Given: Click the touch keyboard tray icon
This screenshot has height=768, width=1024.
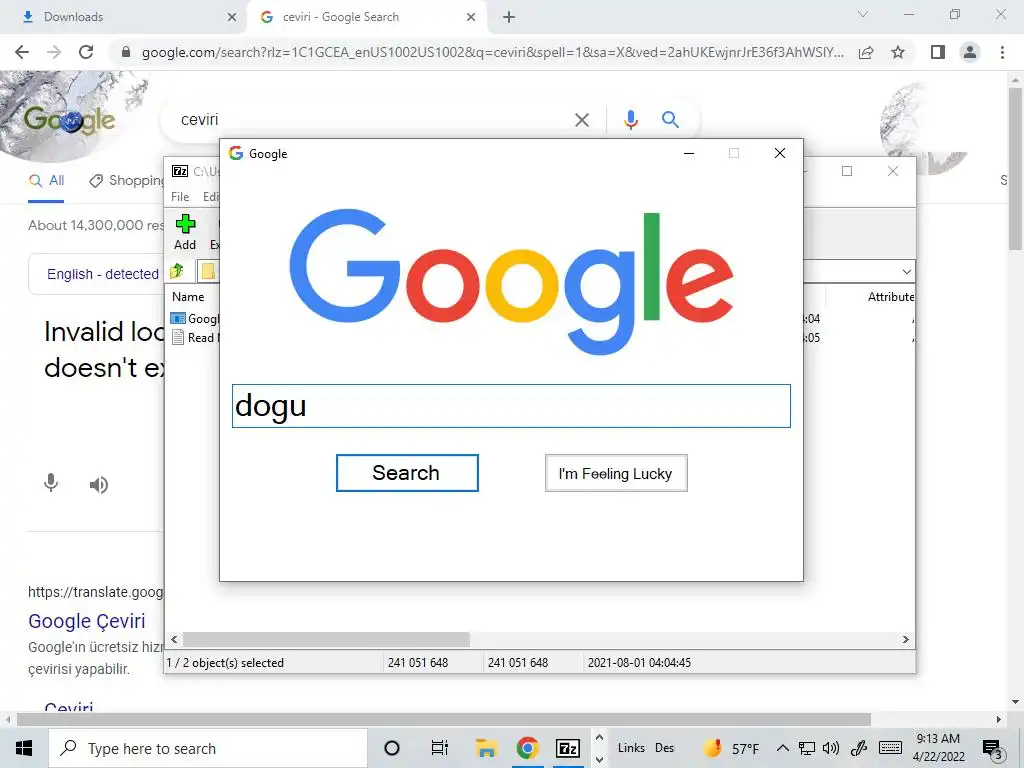Looking at the screenshot, I should click(890, 748).
